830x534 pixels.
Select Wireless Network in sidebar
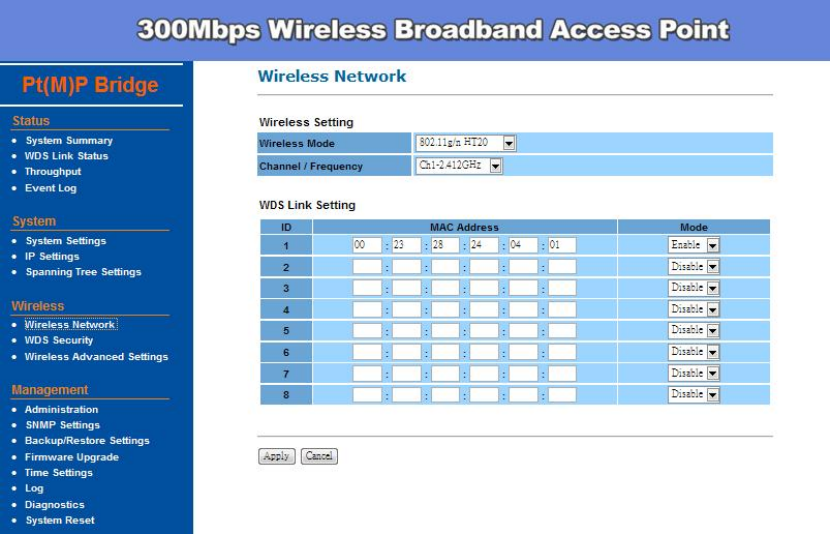coord(70,324)
